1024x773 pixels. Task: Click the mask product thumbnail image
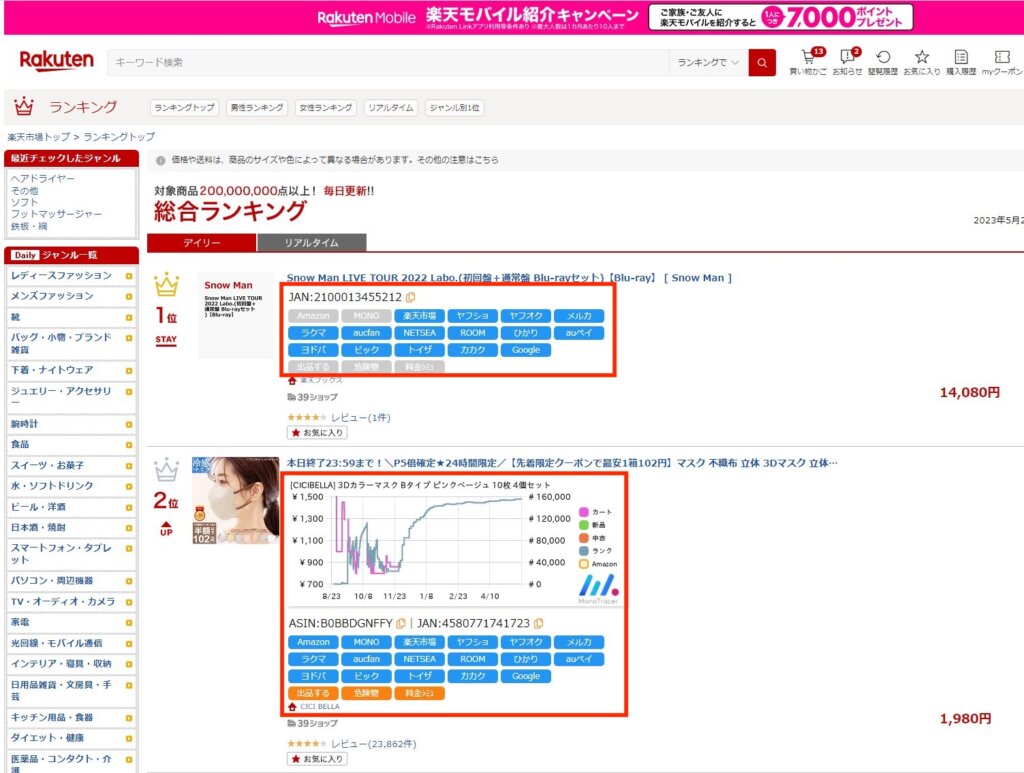pos(235,501)
